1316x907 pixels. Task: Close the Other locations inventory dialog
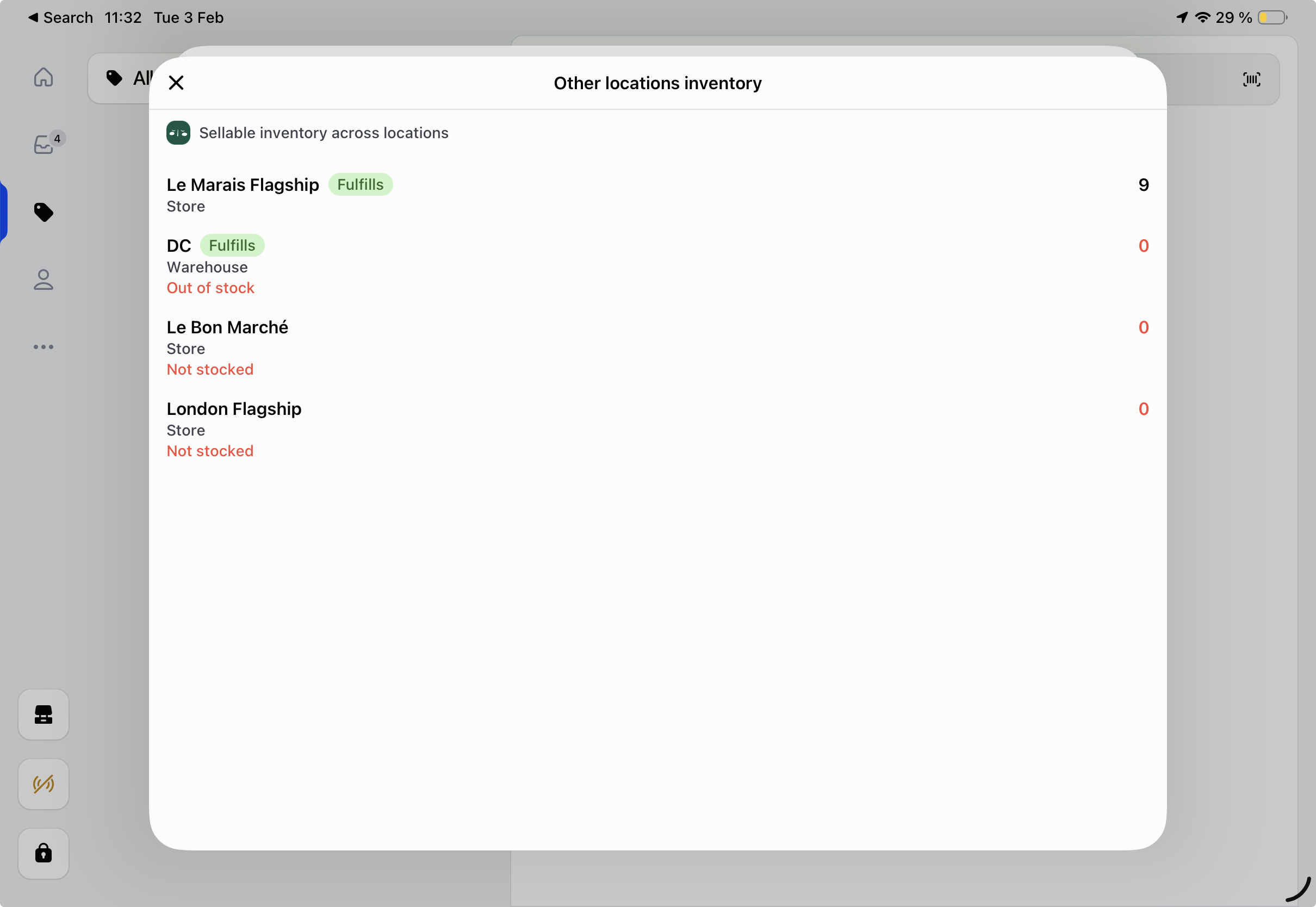tap(176, 83)
